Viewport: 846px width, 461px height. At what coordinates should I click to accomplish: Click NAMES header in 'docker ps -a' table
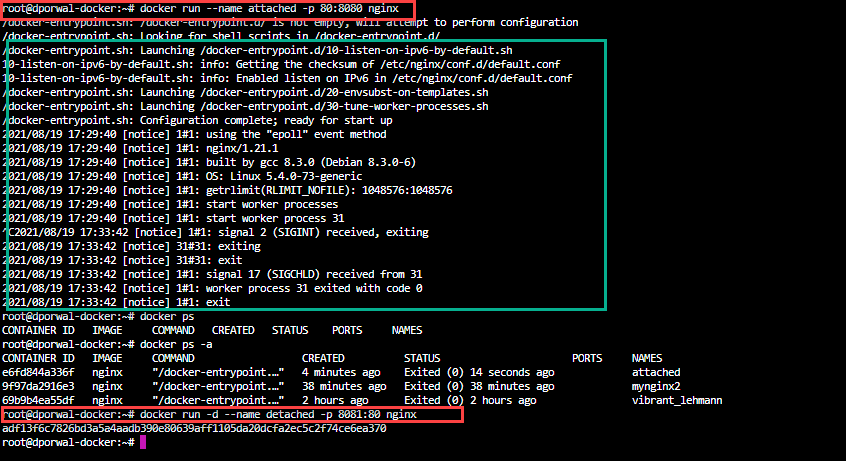coord(647,358)
